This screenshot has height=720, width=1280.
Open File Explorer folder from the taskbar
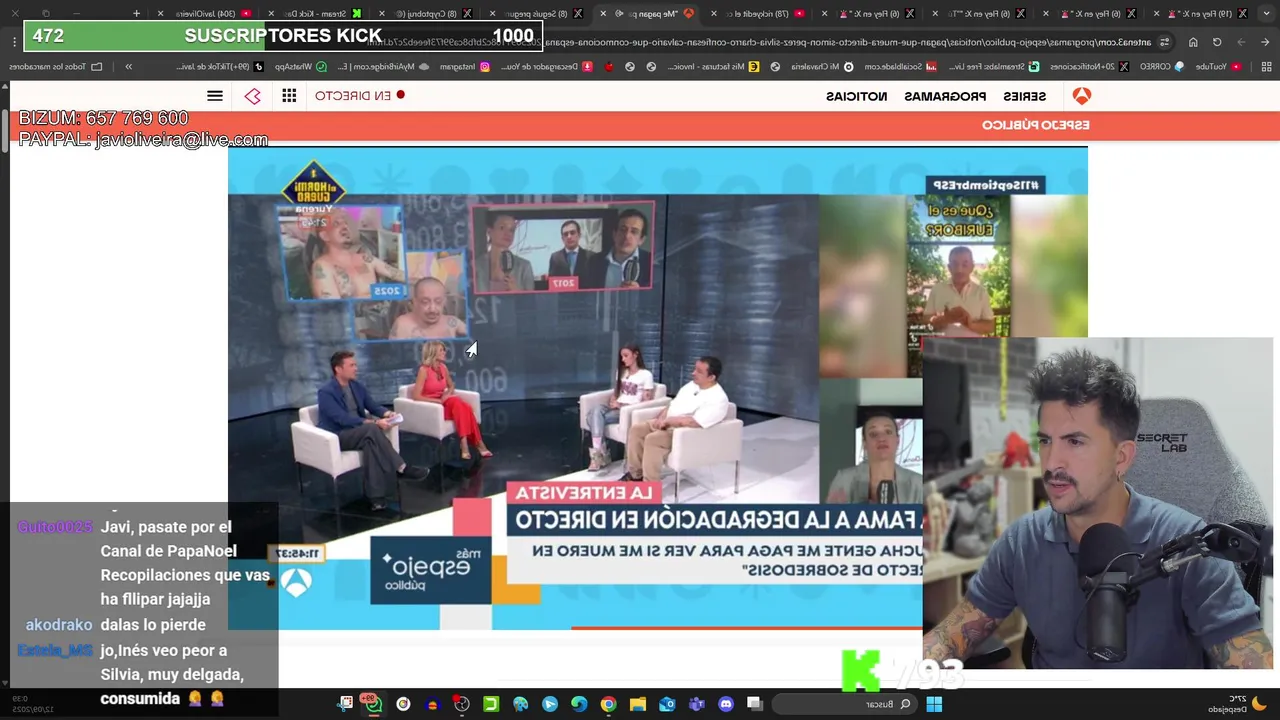(x=638, y=704)
